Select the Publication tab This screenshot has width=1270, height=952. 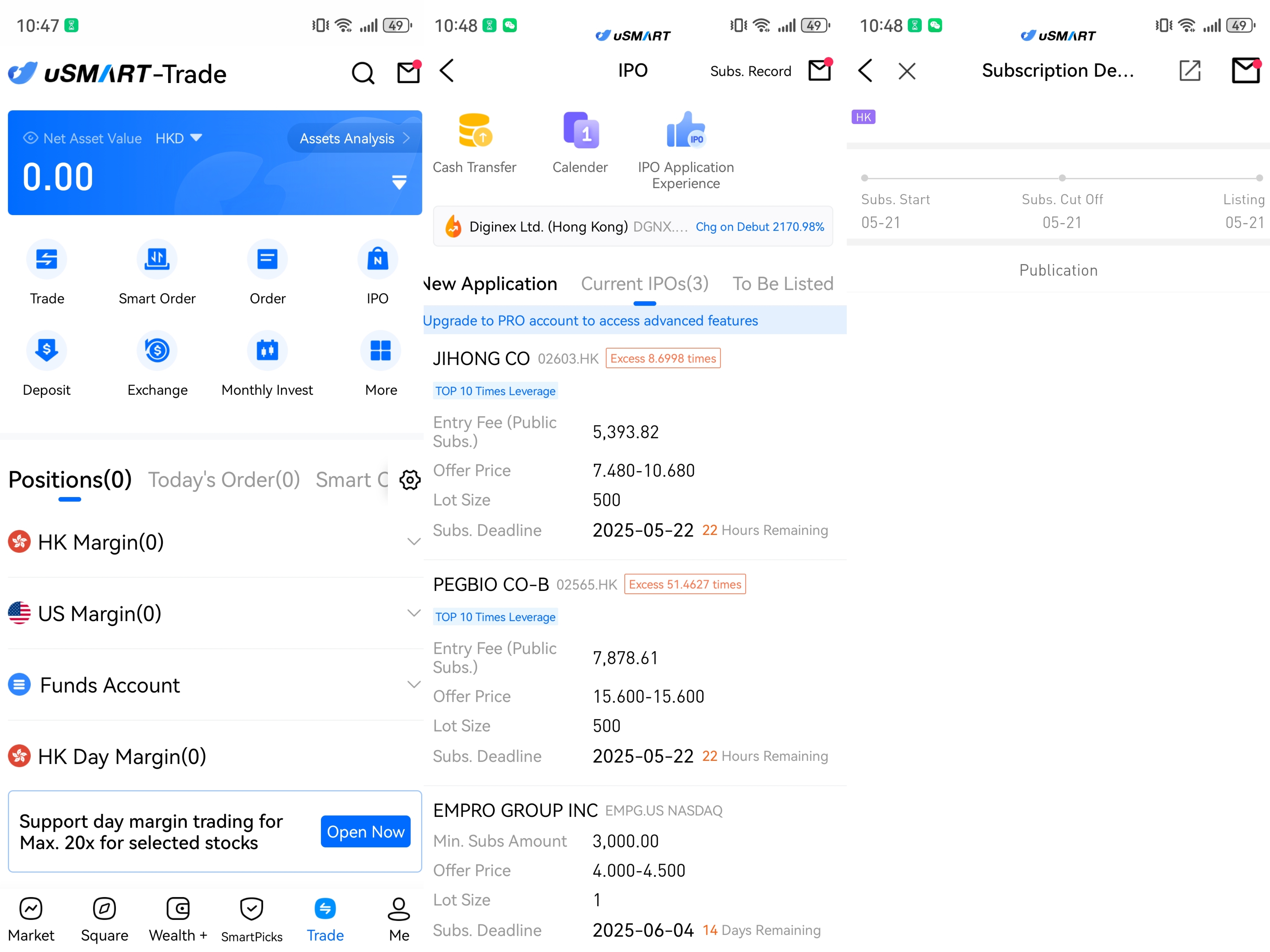[x=1058, y=270]
